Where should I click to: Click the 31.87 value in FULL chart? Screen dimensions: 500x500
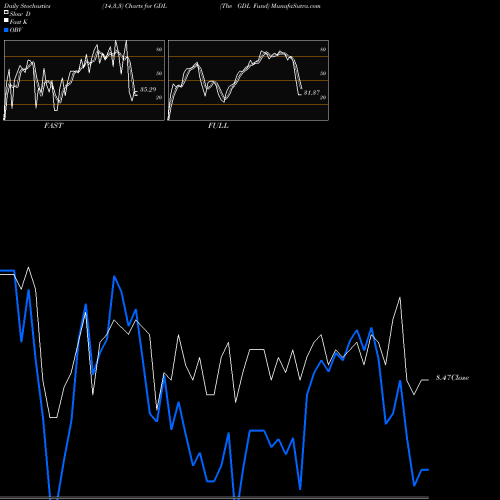(x=312, y=92)
